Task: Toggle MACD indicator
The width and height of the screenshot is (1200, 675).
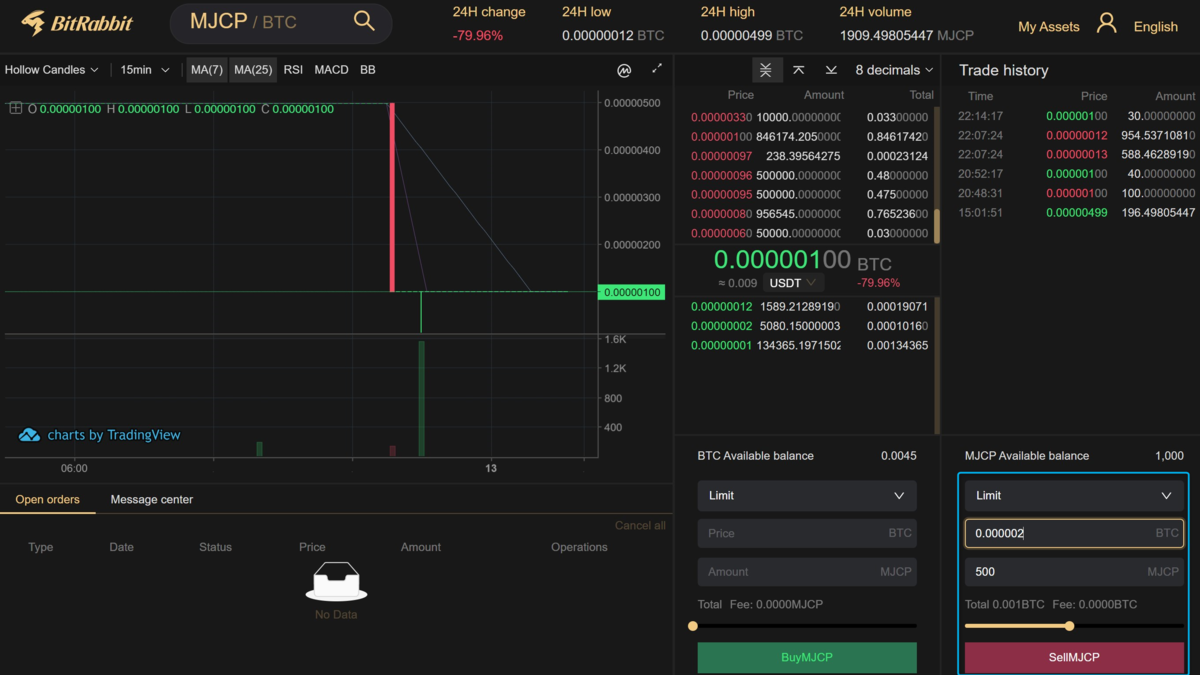Action: click(331, 70)
